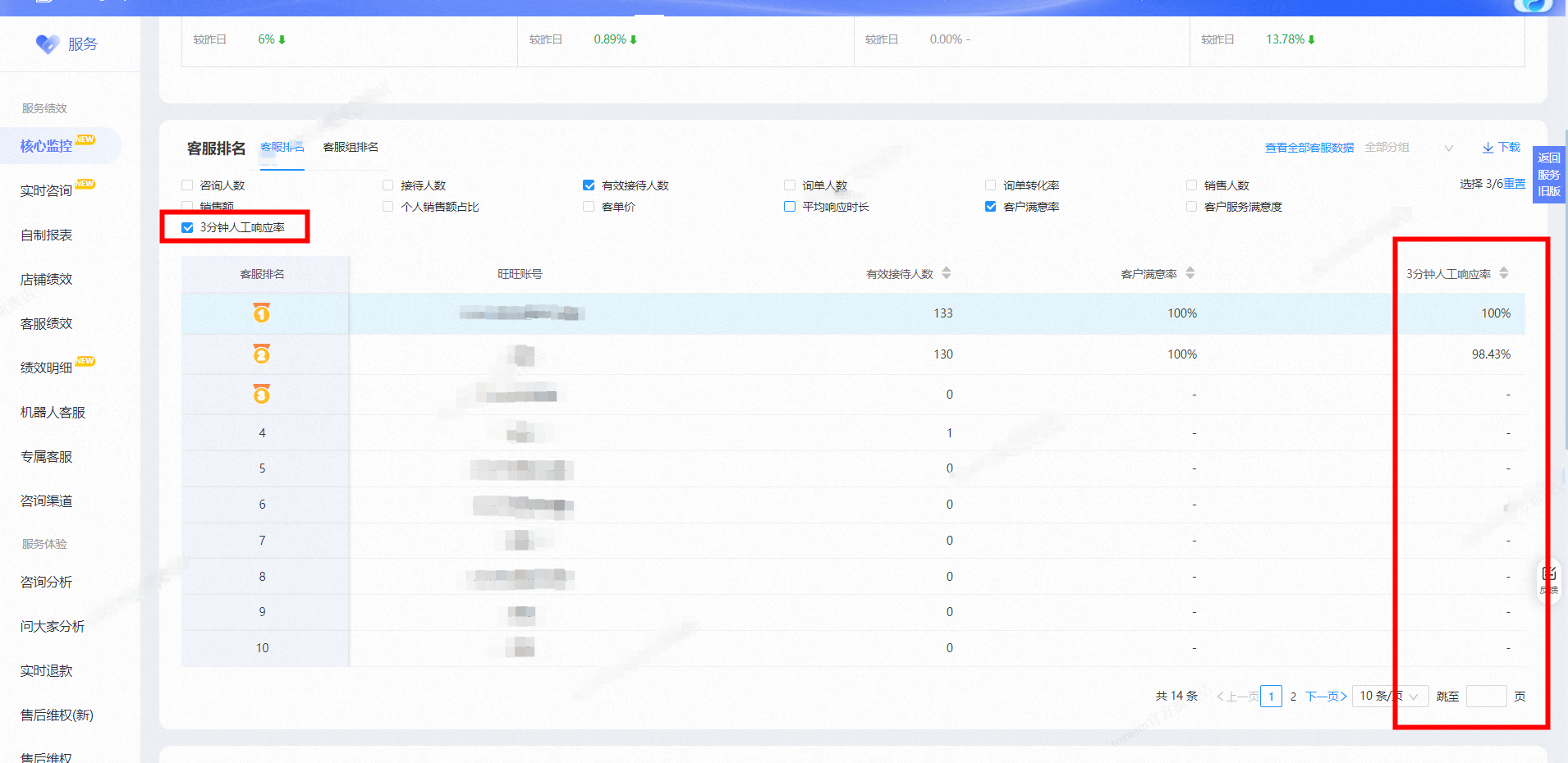The height and width of the screenshot is (763, 1568).
Task: Click the 跳至 page number input
Action: click(x=1487, y=697)
